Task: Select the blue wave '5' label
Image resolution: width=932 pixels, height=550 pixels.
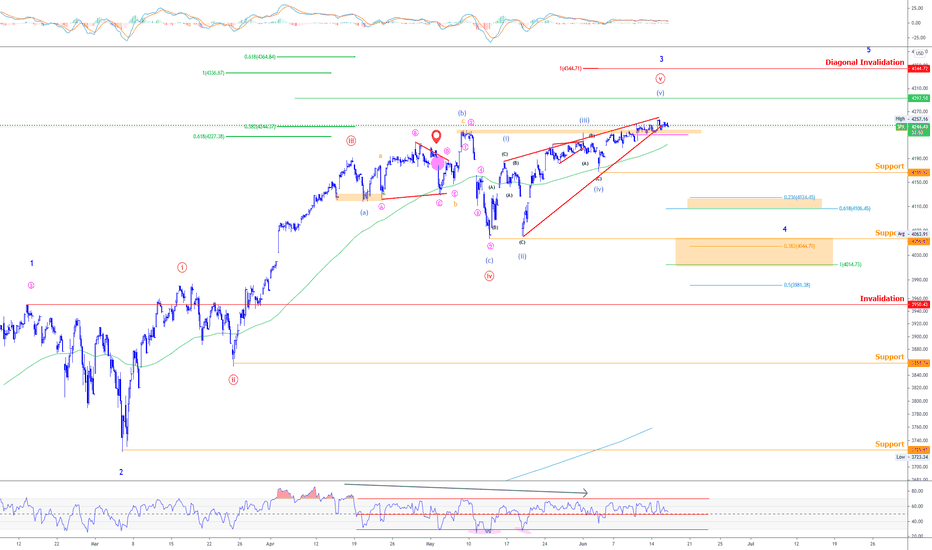Action: [x=868, y=50]
